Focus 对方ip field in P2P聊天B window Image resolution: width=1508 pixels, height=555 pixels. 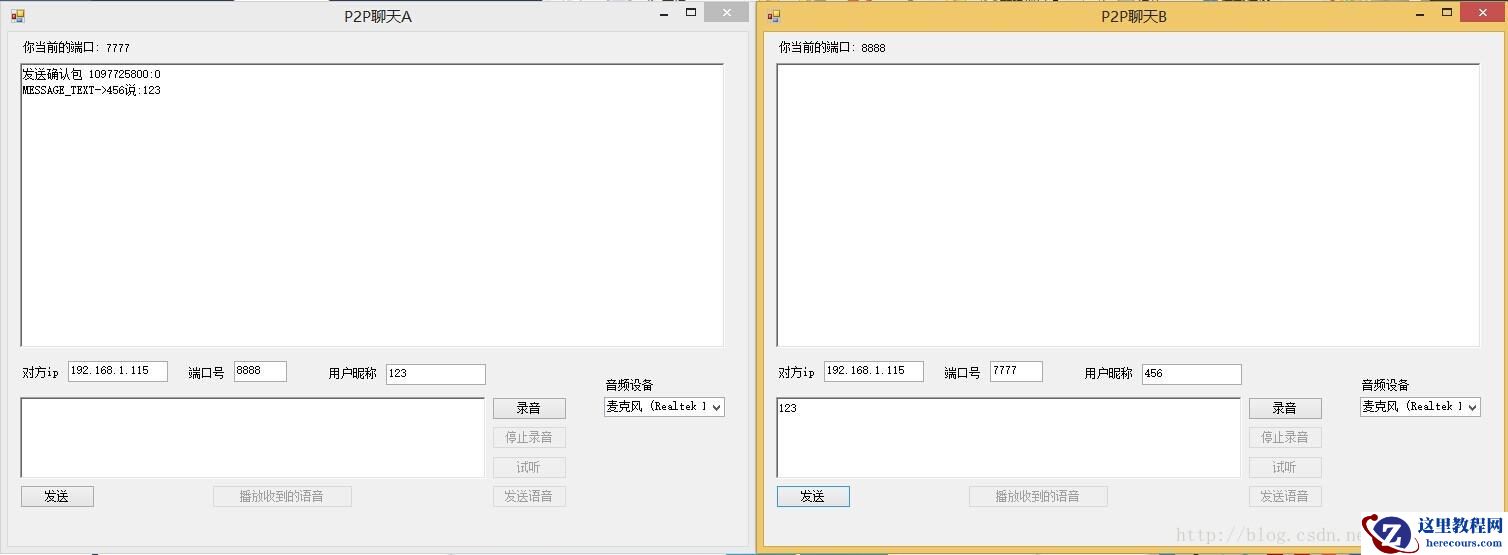tap(874, 371)
